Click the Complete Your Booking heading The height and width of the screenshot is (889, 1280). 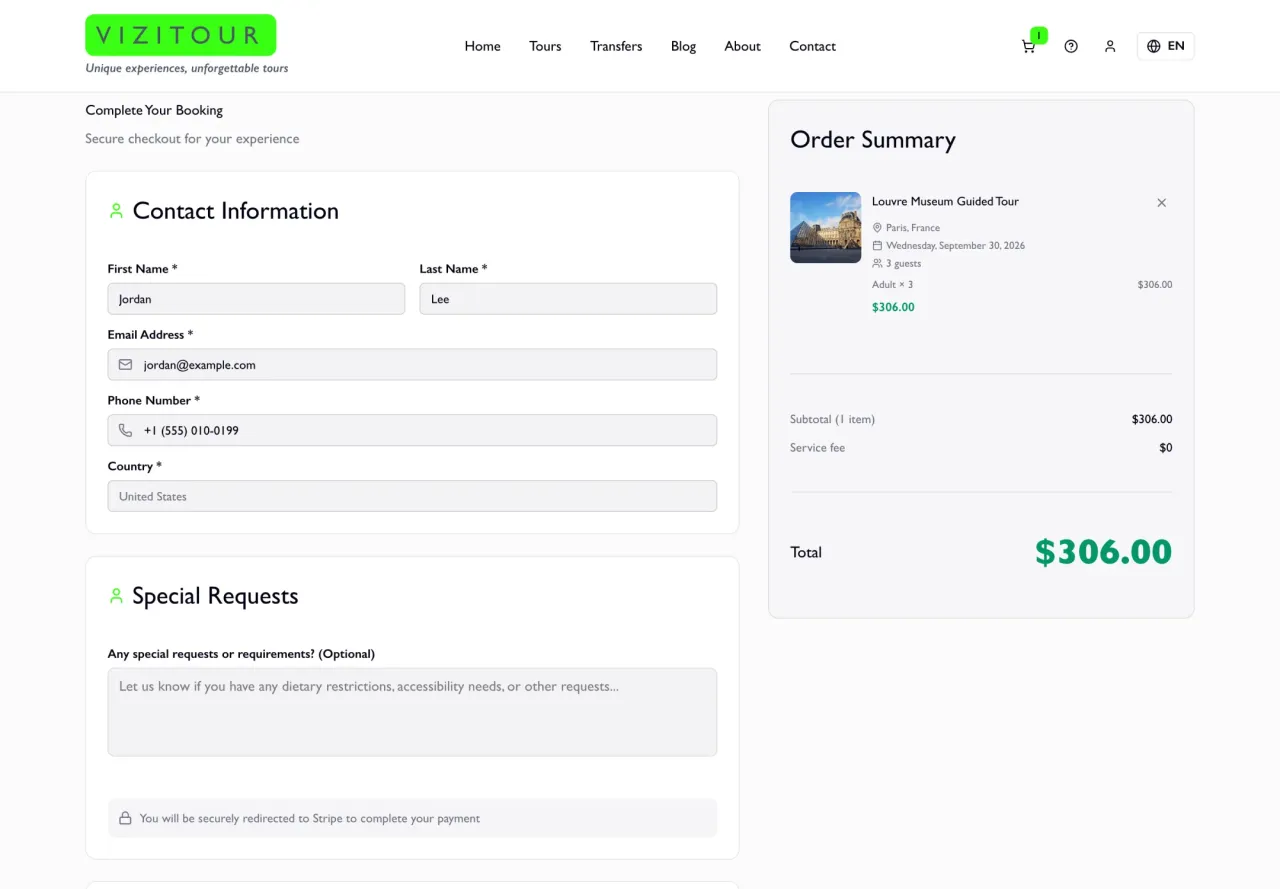(x=154, y=110)
